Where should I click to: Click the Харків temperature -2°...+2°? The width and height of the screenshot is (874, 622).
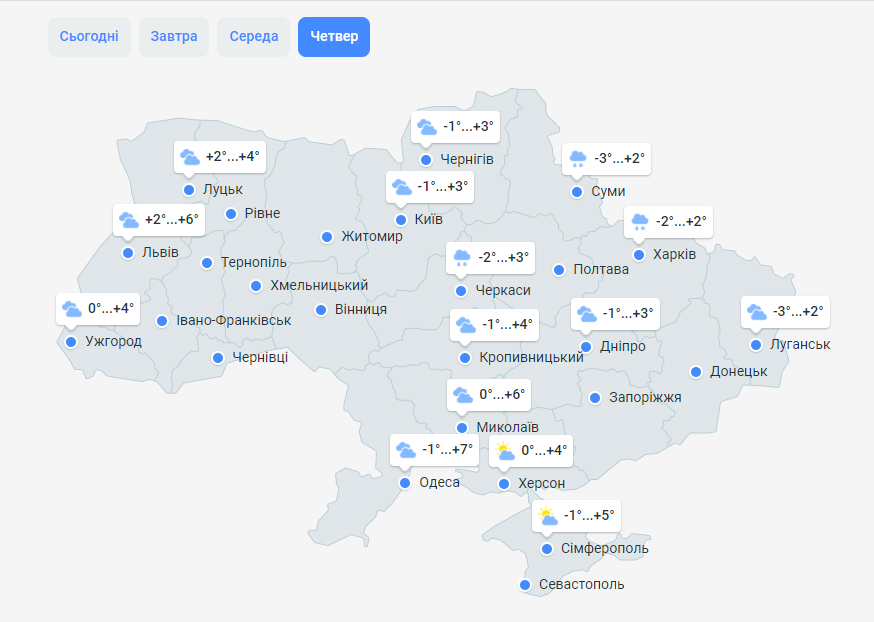coord(681,221)
